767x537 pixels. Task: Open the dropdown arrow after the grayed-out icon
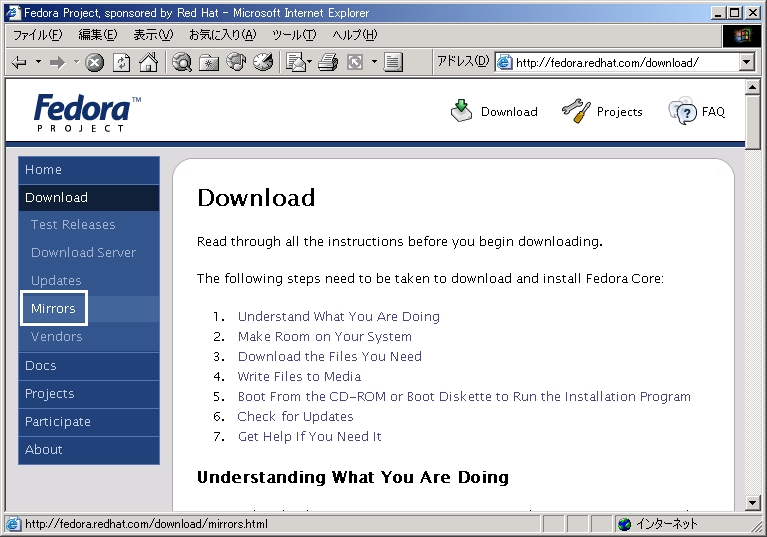tap(374, 62)
